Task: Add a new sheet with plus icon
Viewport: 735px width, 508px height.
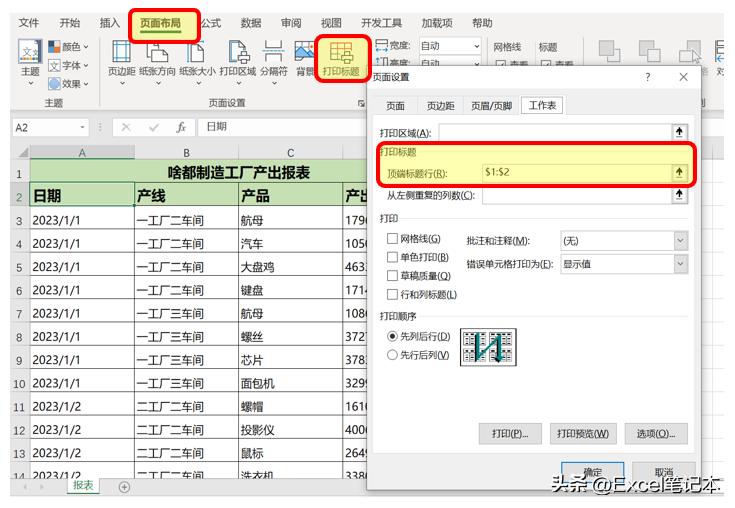Action: click(124, 487)
